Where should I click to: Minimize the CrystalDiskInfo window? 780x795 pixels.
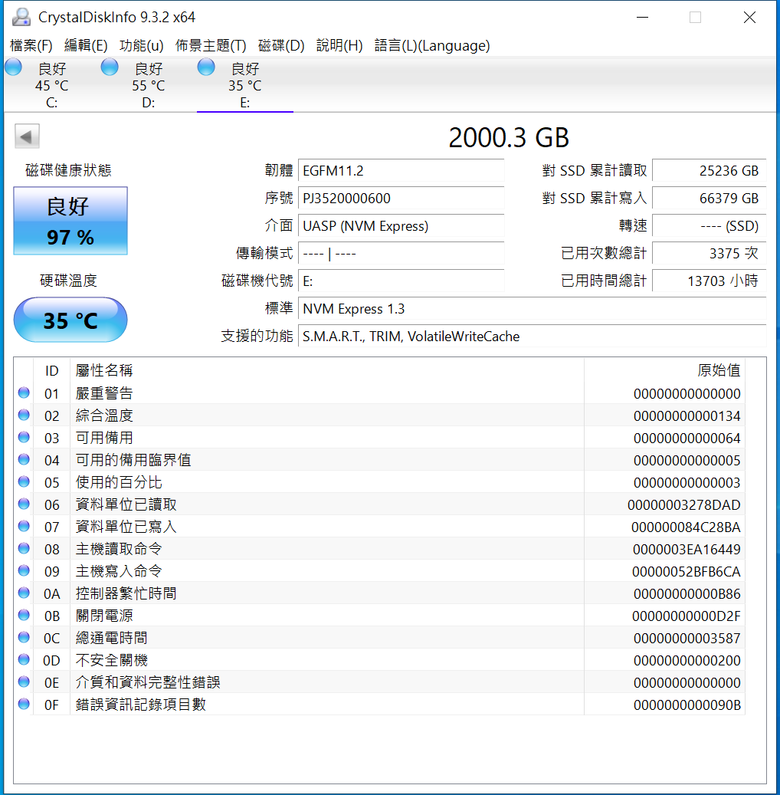pyautogui.click(x=643, y=17)
